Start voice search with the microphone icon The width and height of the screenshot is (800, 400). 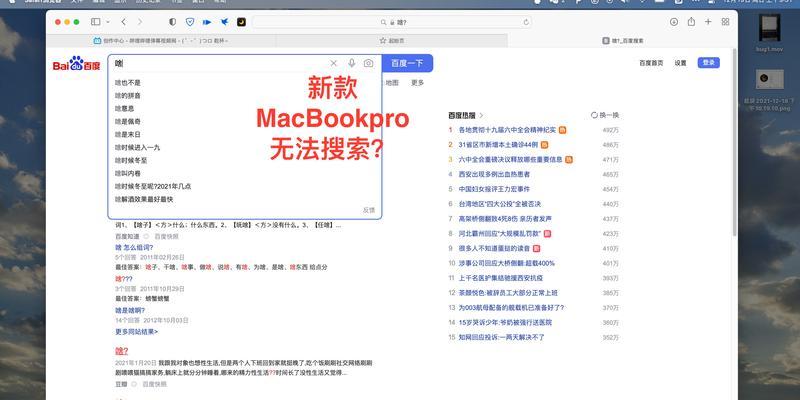pyautogui.click(x=351, y=63)
